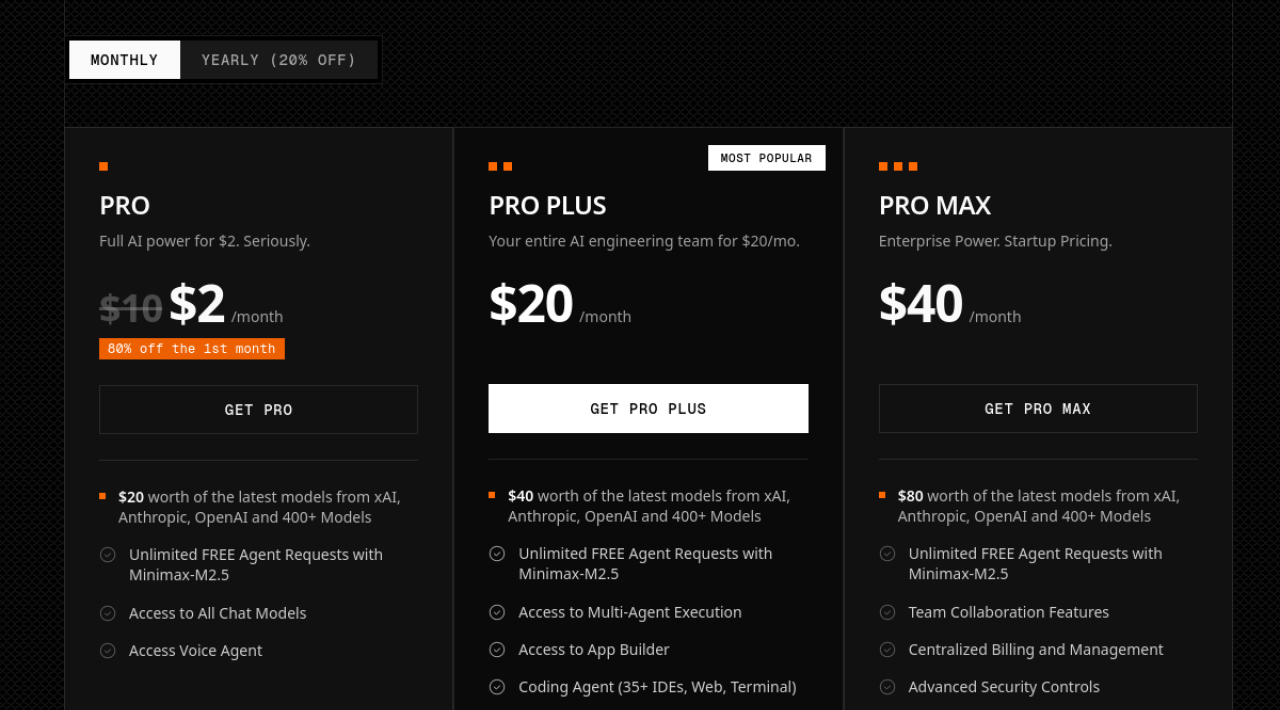
Task: Click the orange square marker above PRO heading
Action: pos(102,166)
